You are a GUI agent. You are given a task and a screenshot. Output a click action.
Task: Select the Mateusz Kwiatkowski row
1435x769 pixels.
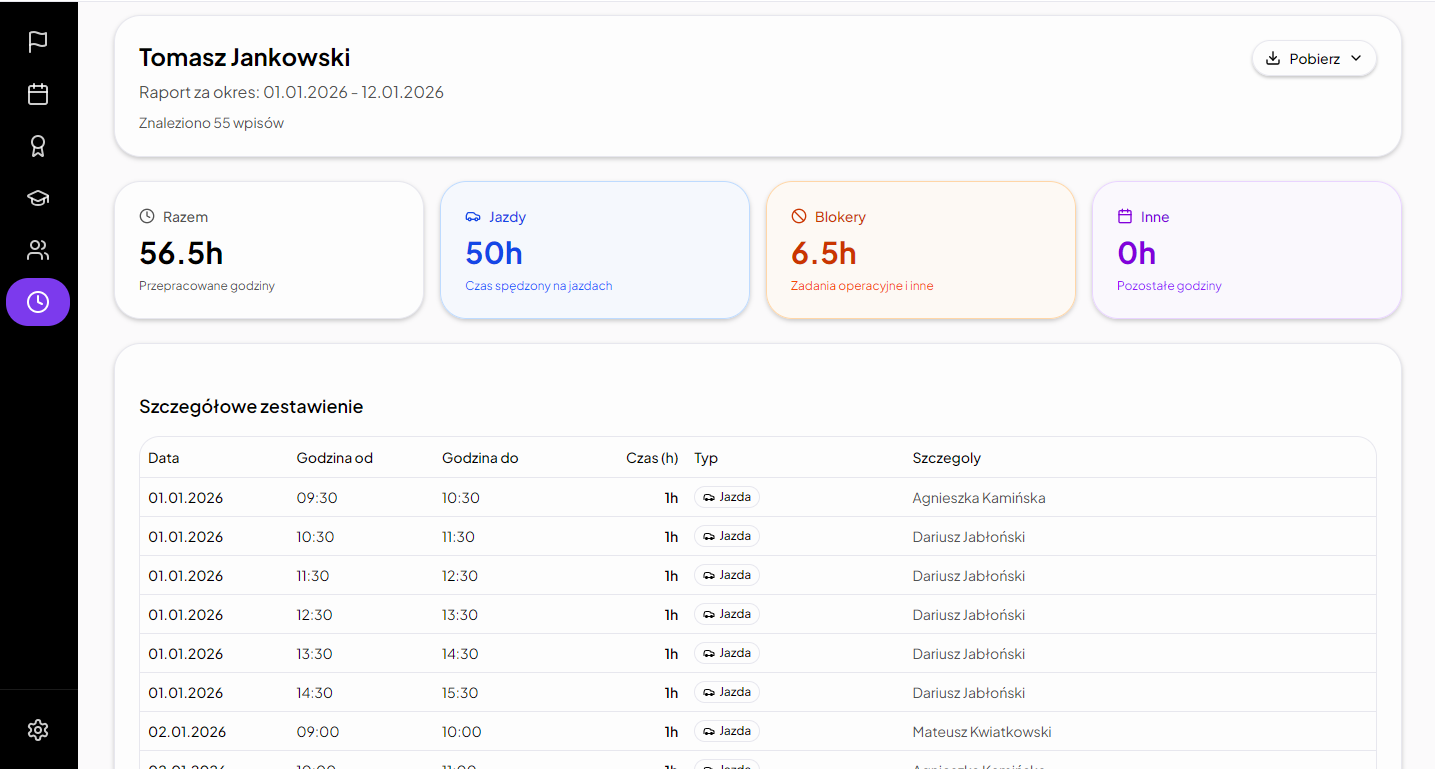[x=981, y=732]
